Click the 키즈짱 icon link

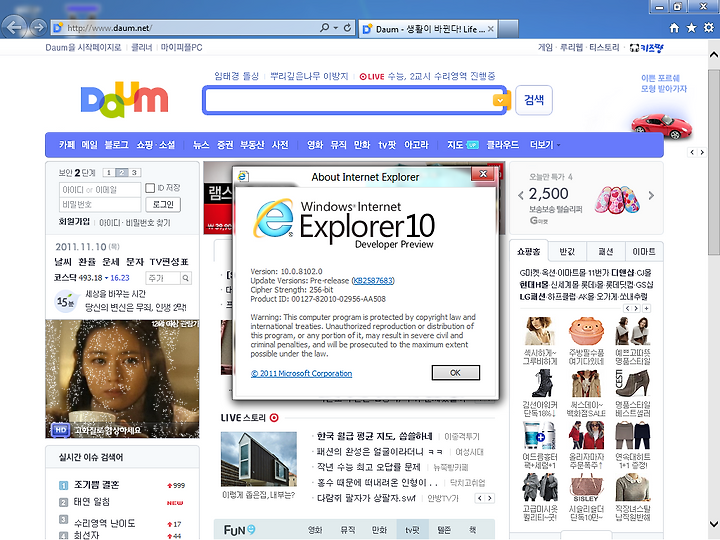pyautogui.click(x=647, y=48)
